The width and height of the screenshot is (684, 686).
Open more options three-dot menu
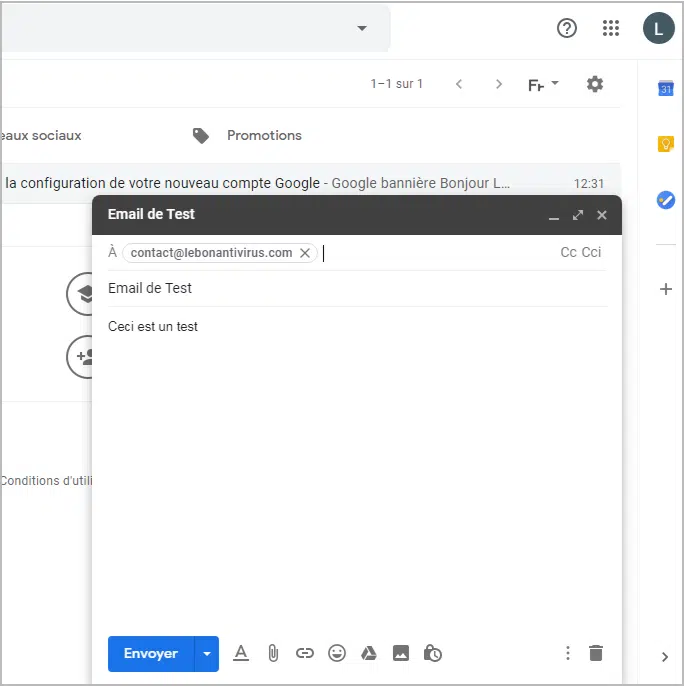(x=568, y=653)
